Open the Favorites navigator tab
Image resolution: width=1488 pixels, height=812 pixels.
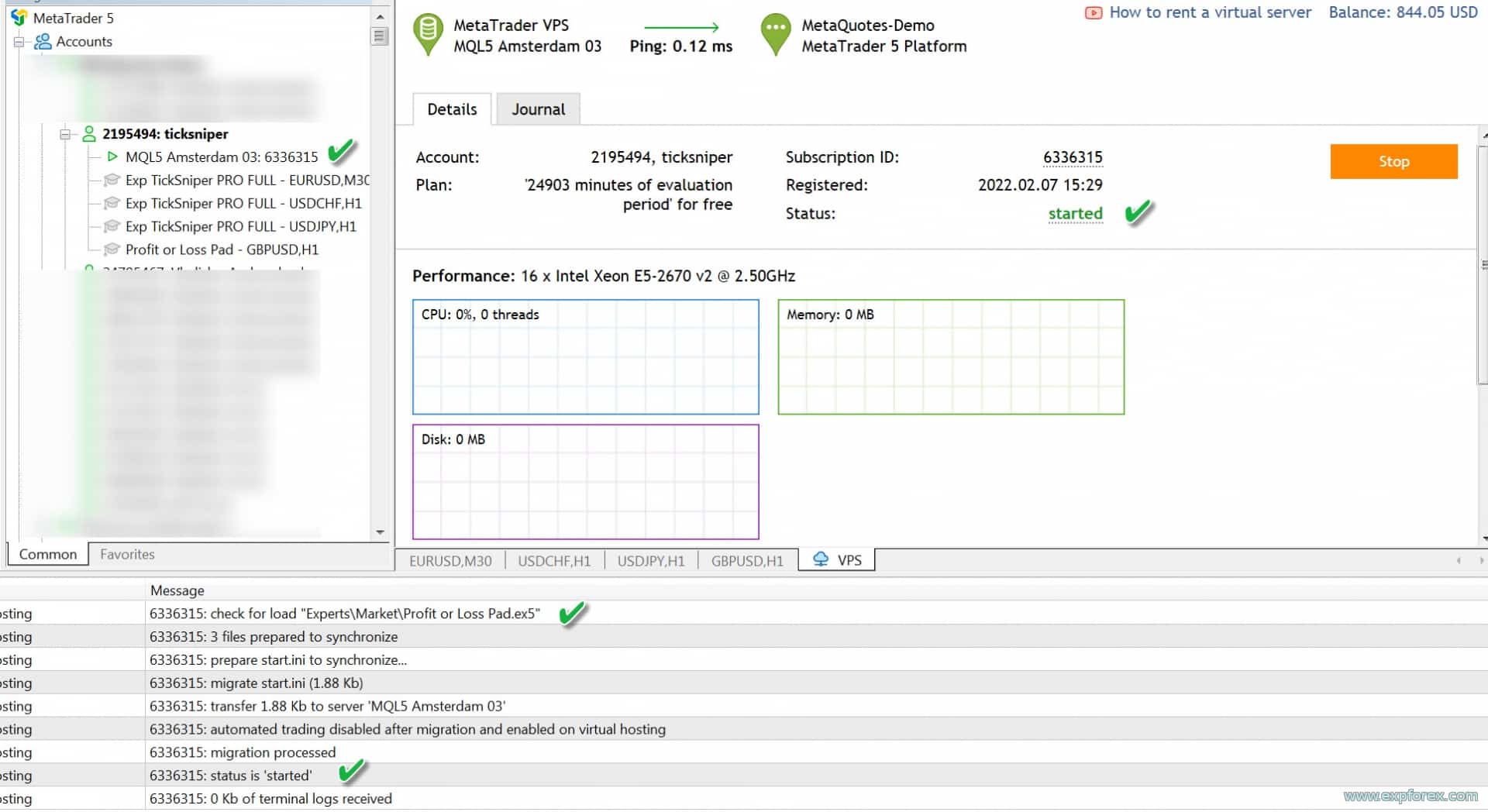pos(127,554)
